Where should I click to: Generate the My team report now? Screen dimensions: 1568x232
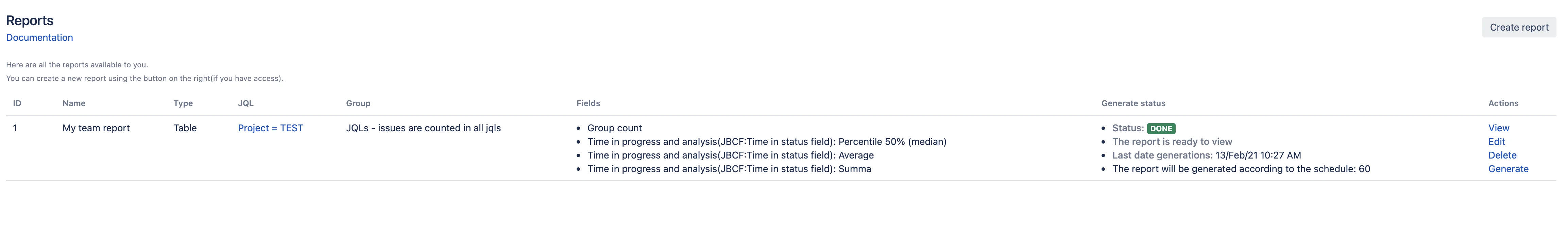(1509, 169)
